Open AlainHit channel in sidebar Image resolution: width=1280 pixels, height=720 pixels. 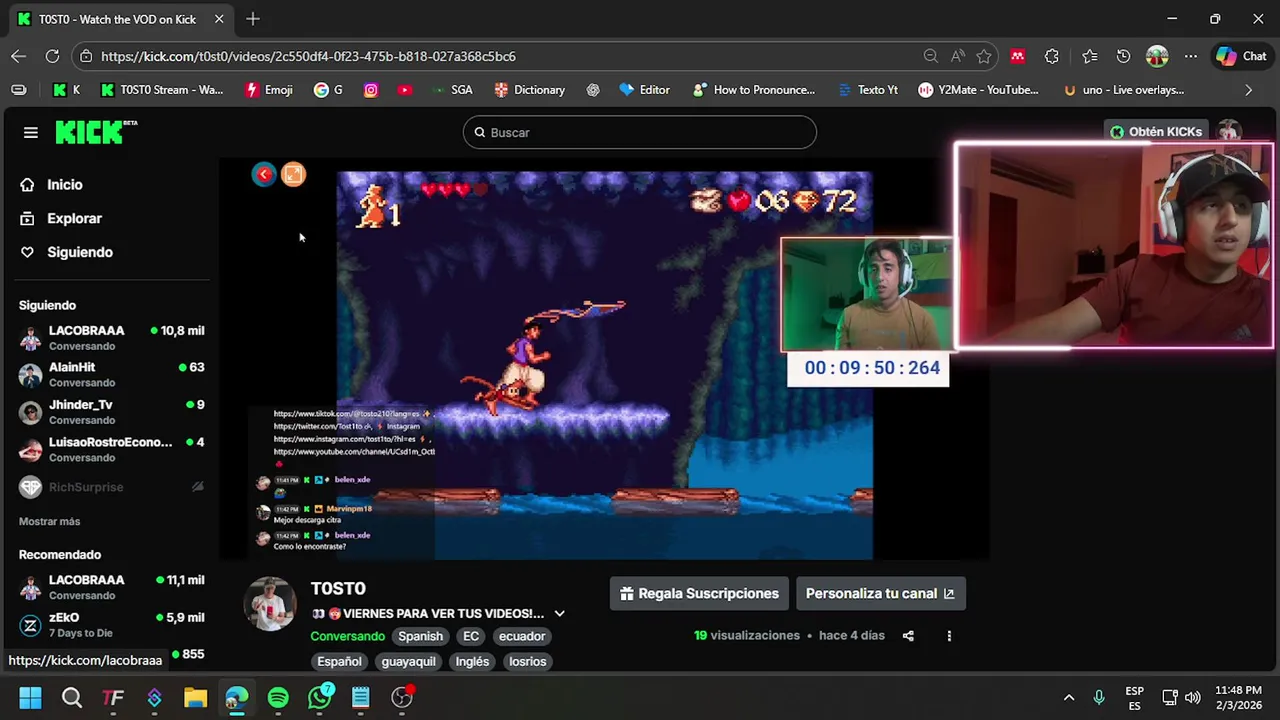(112, 375)
